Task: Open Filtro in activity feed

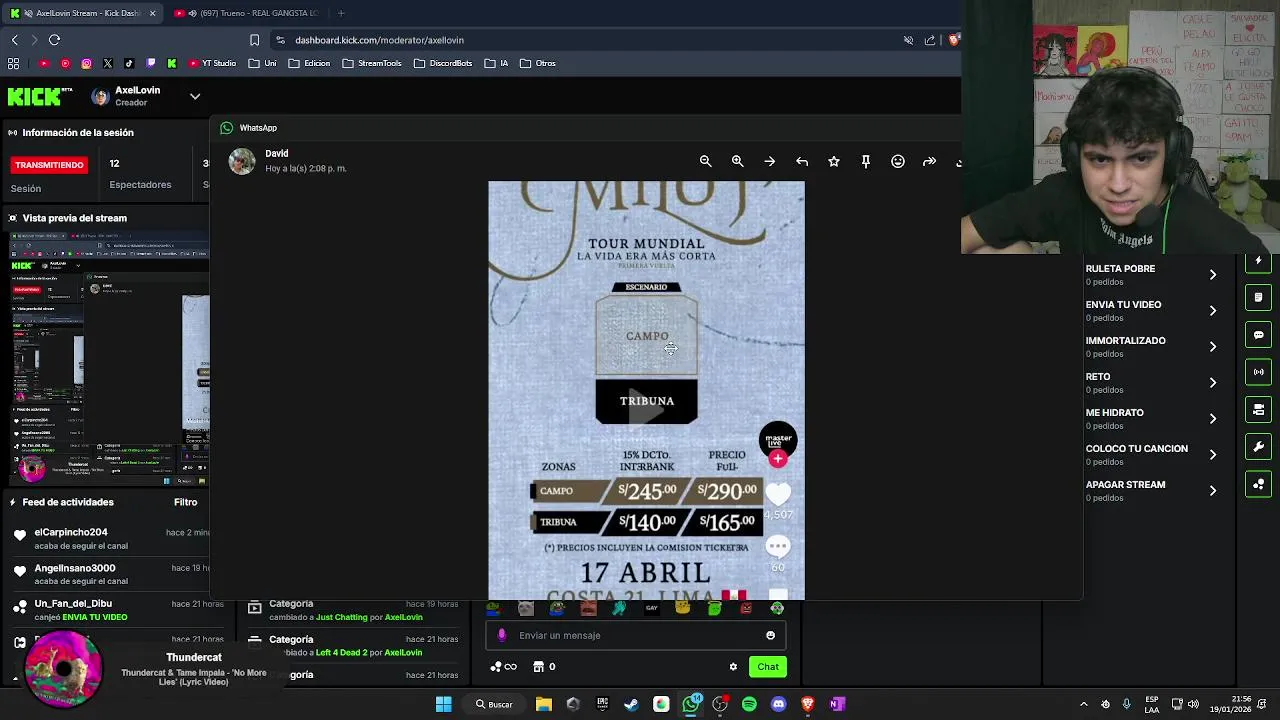Action: click(x=186, y=502)
